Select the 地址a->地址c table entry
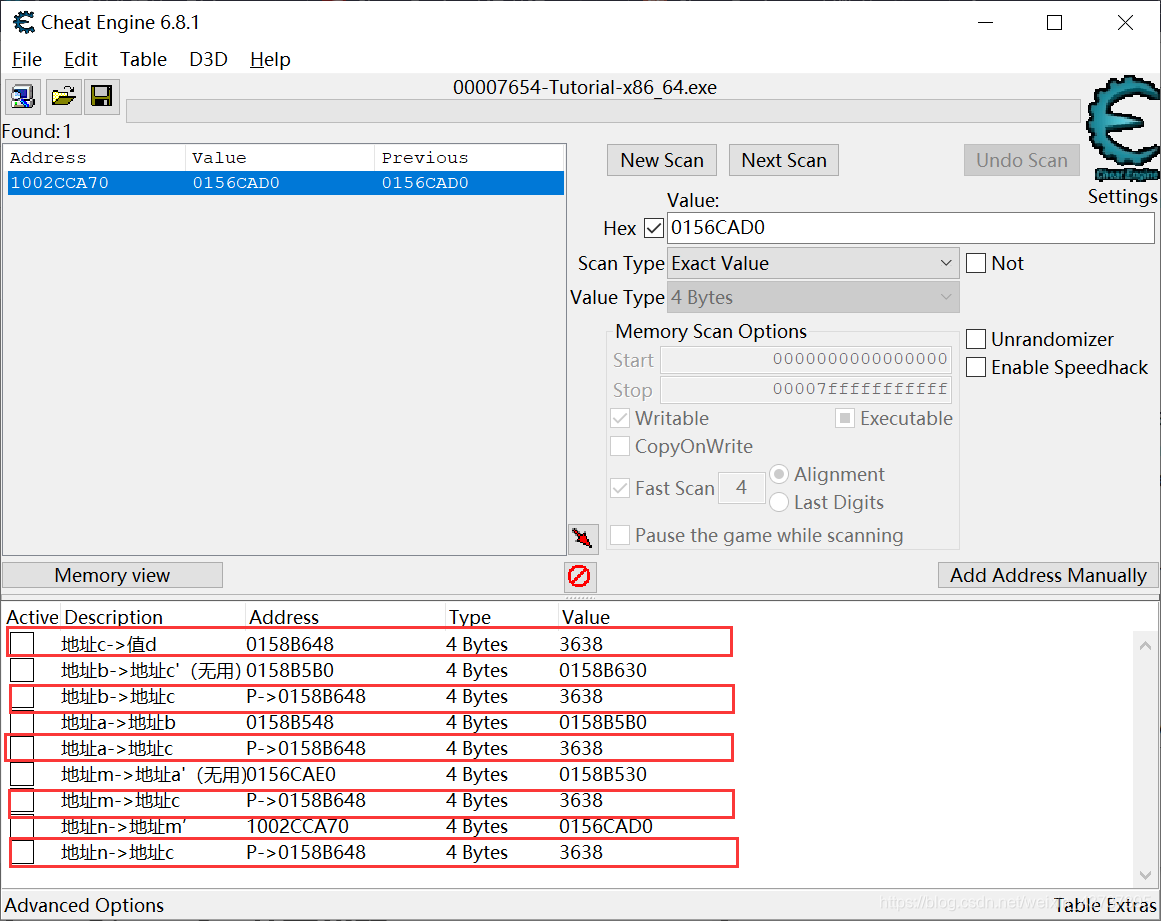 [x=369, y=748]
